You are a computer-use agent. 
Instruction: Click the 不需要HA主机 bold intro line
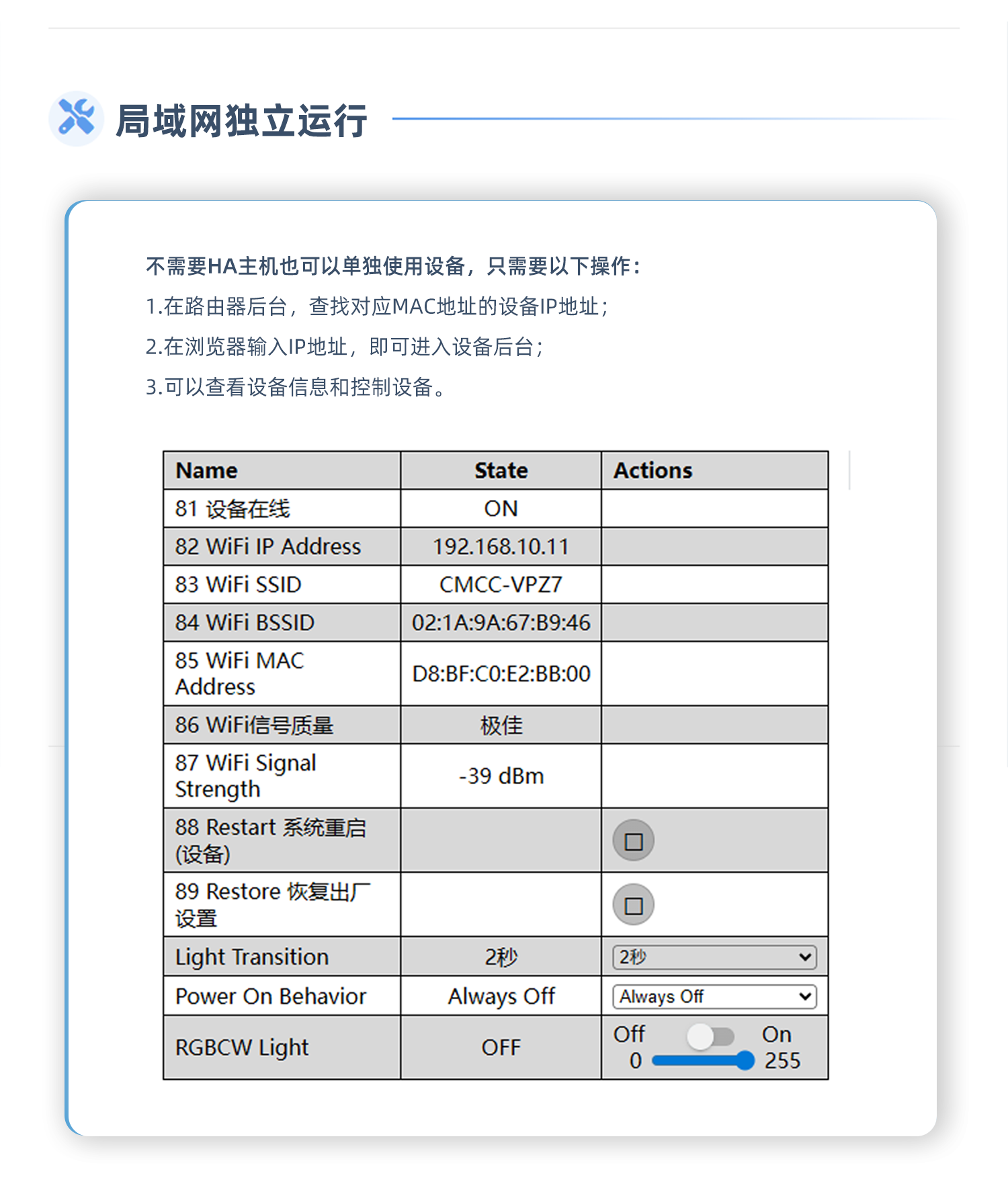pyautogui.click(x=393, y=266)
